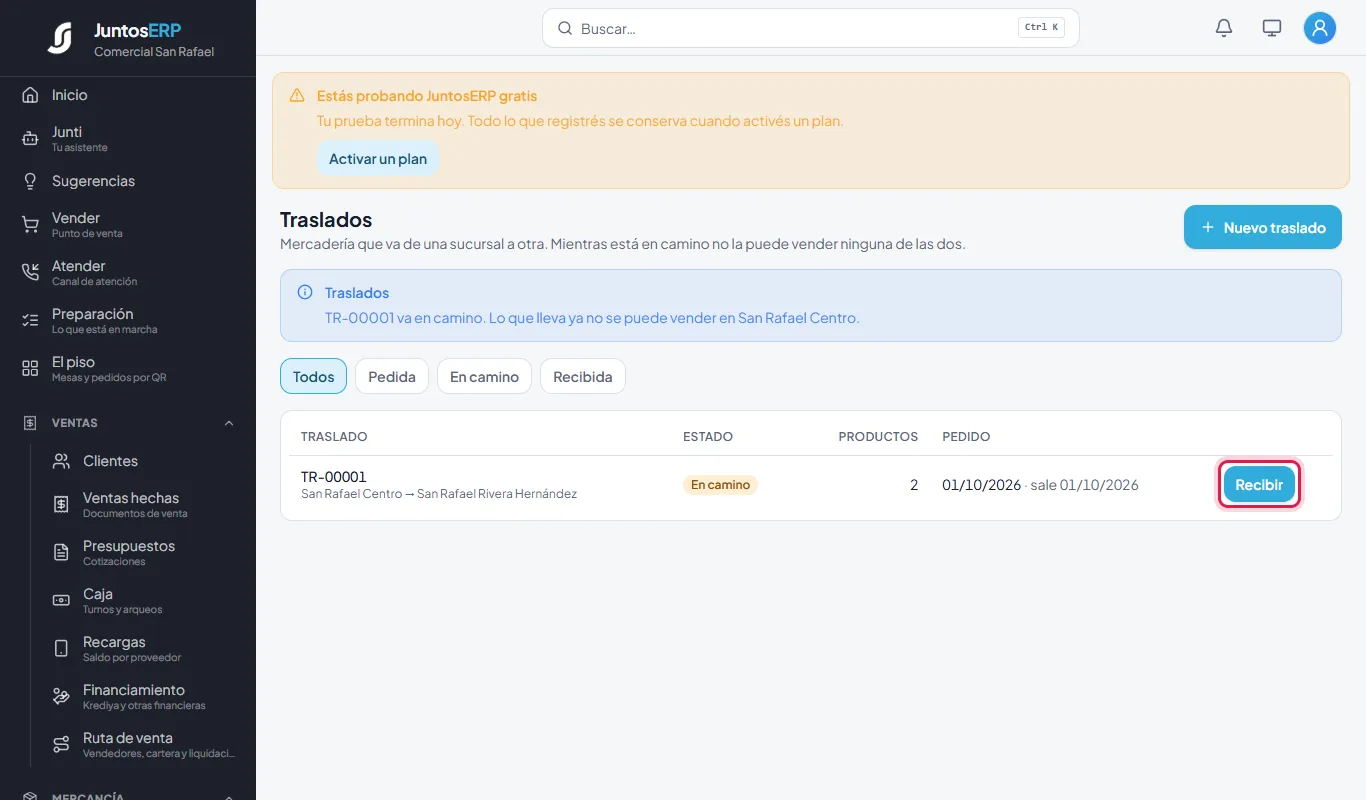
Task: Click the Presupuestos document icon
Action: click(x=61, y=553)
